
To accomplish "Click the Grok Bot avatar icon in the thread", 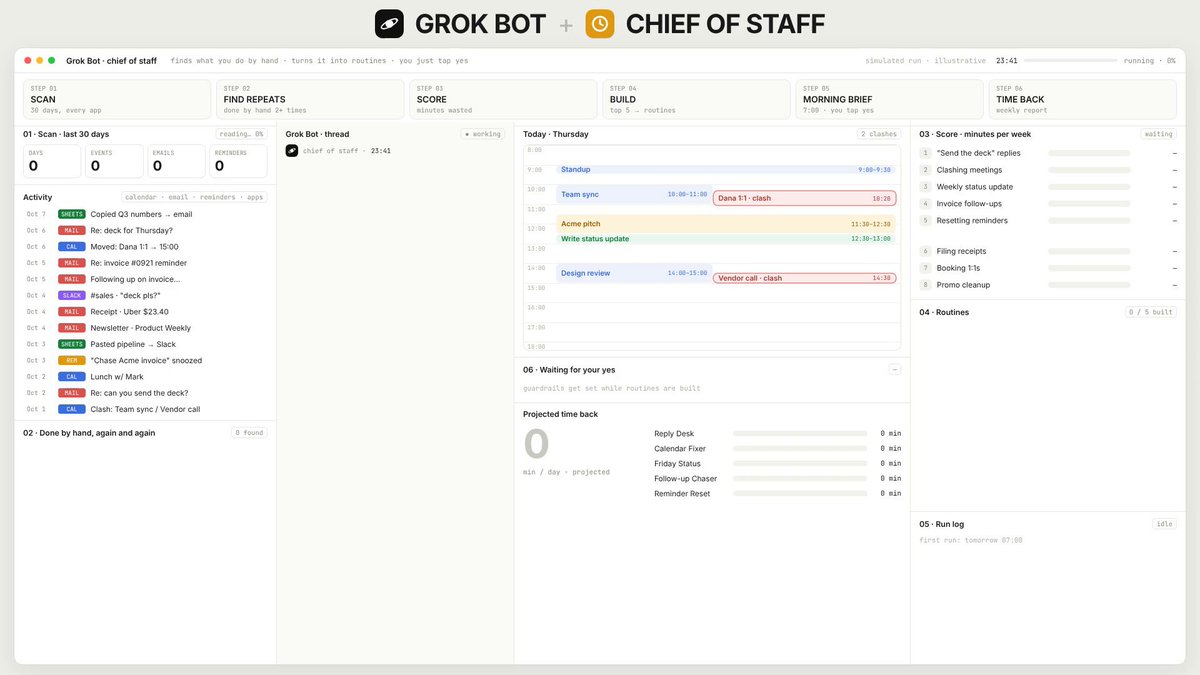I will (x=292, y=151).
